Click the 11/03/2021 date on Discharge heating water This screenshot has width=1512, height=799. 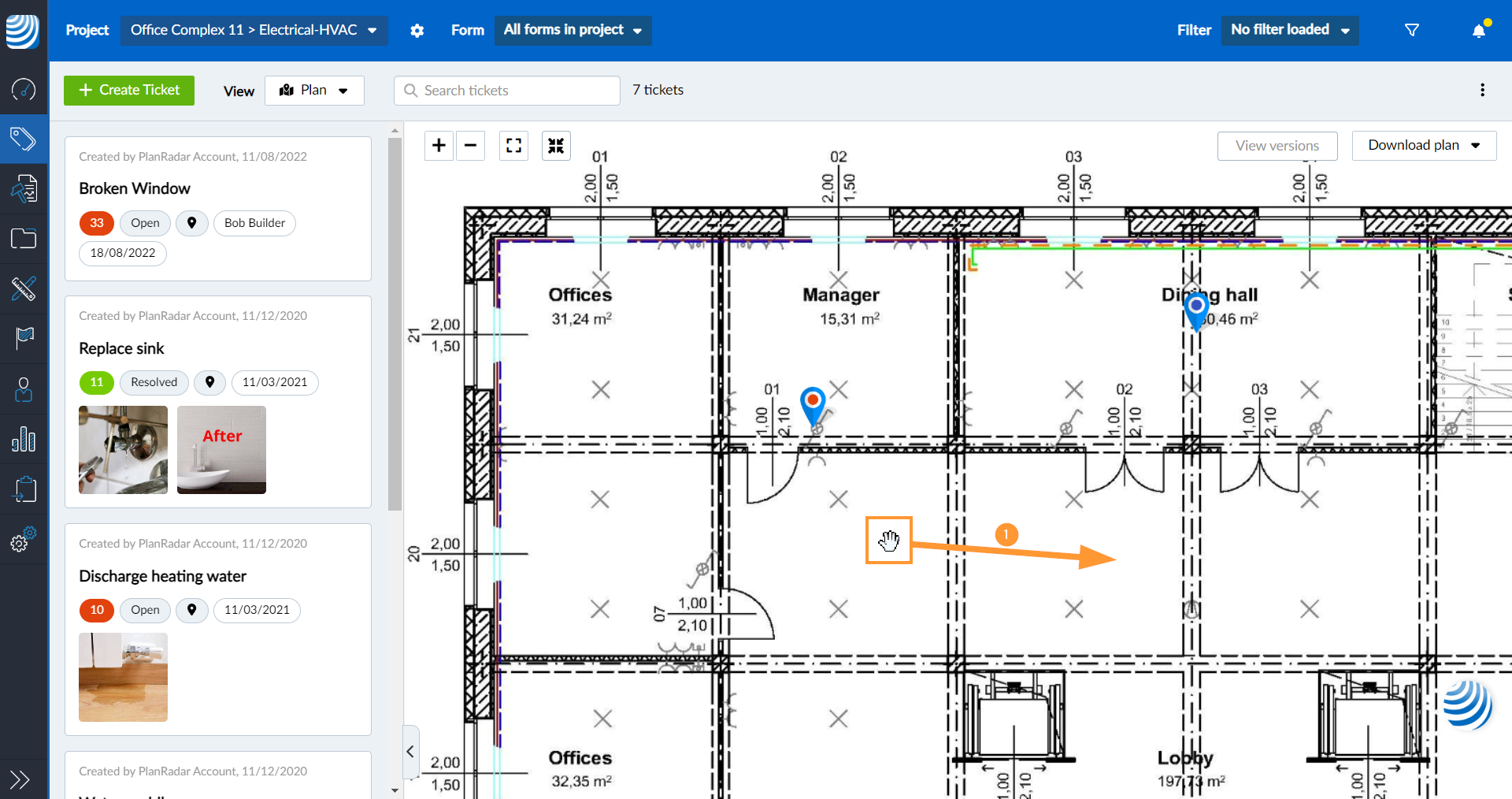click(x=257, y=610)
